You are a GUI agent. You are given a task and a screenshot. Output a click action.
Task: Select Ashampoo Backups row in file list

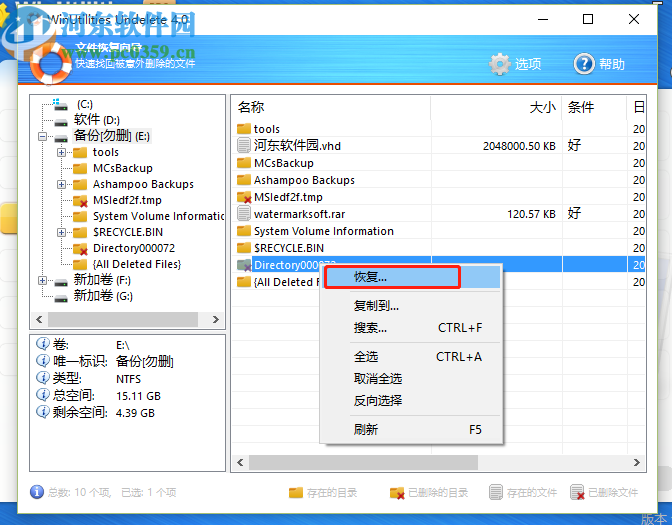pos(438,180)
